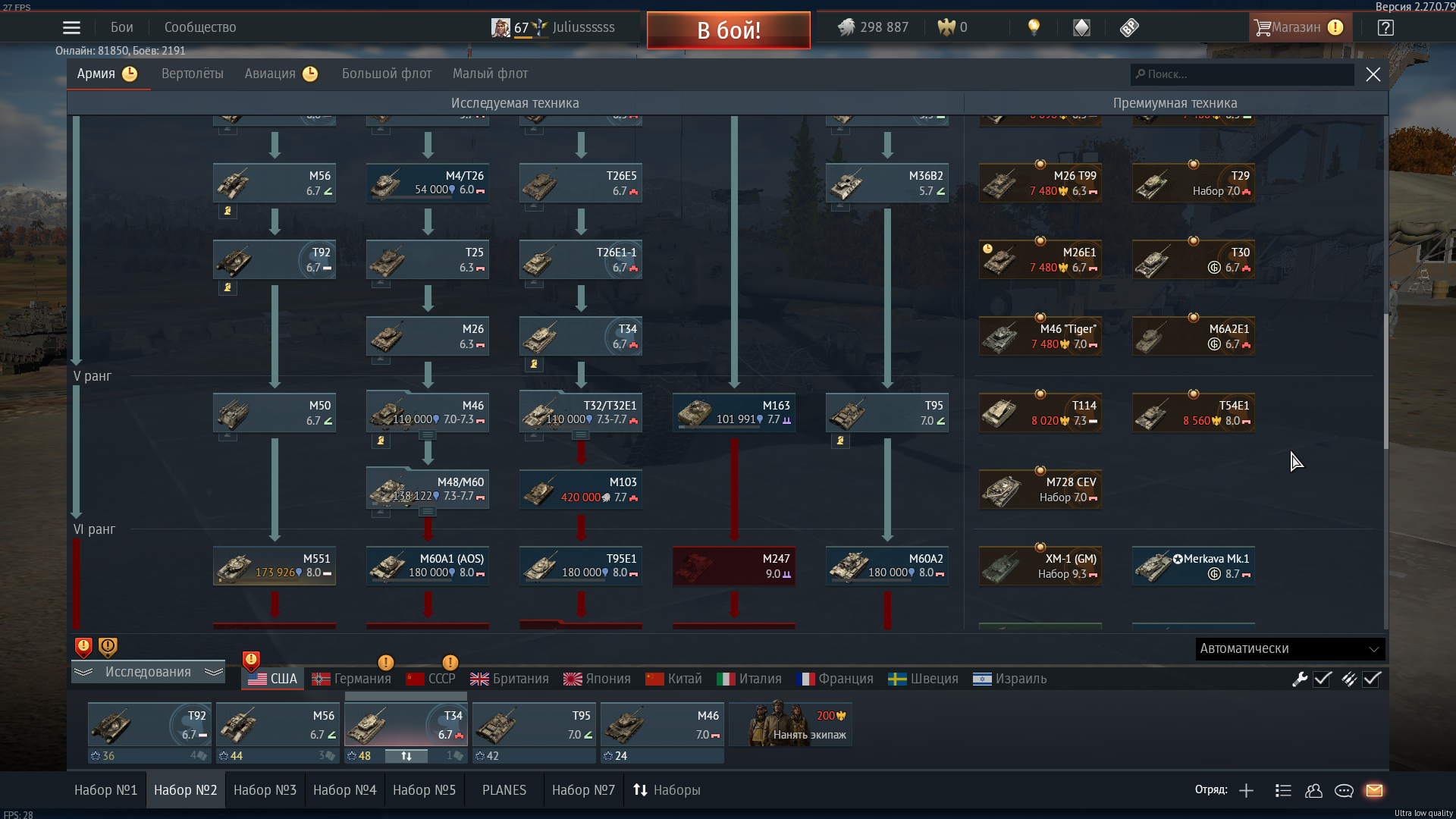The image size is (1456, 819).
Task: Collapse the Исследования panel
Action: [x=148, y=672]
